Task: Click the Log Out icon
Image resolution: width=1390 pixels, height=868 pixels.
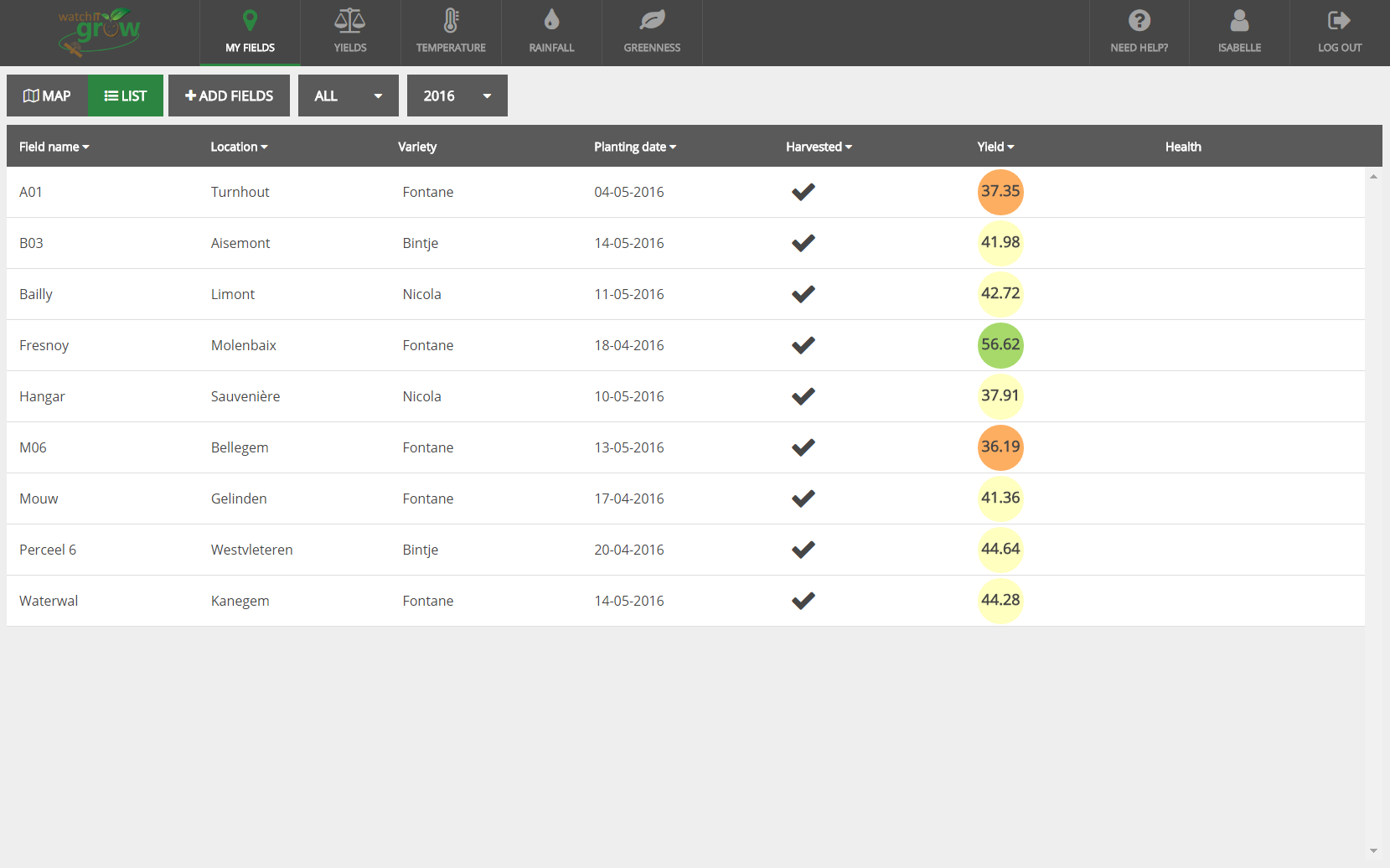Action: coord(1340,20)
